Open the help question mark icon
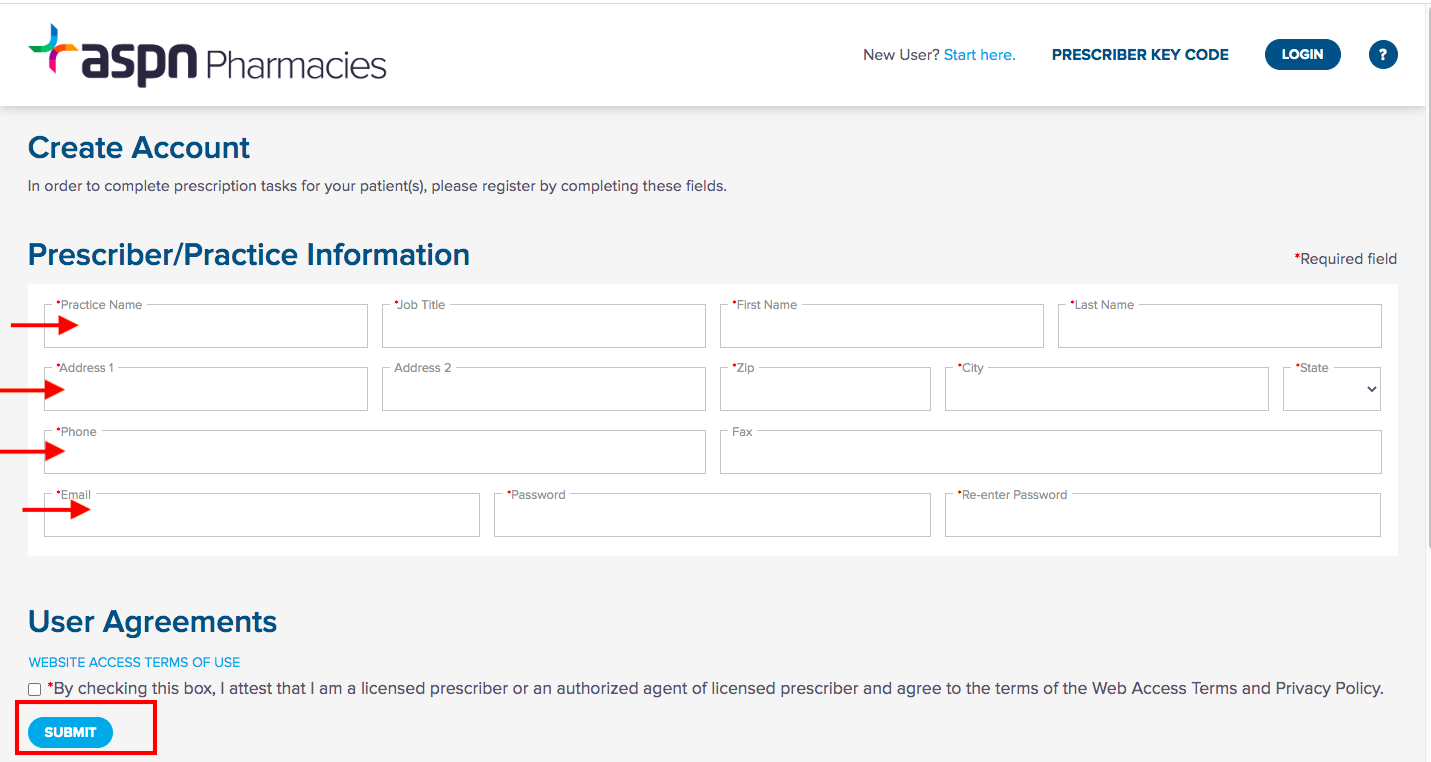1431x762 pixels. coord(1383,54)
